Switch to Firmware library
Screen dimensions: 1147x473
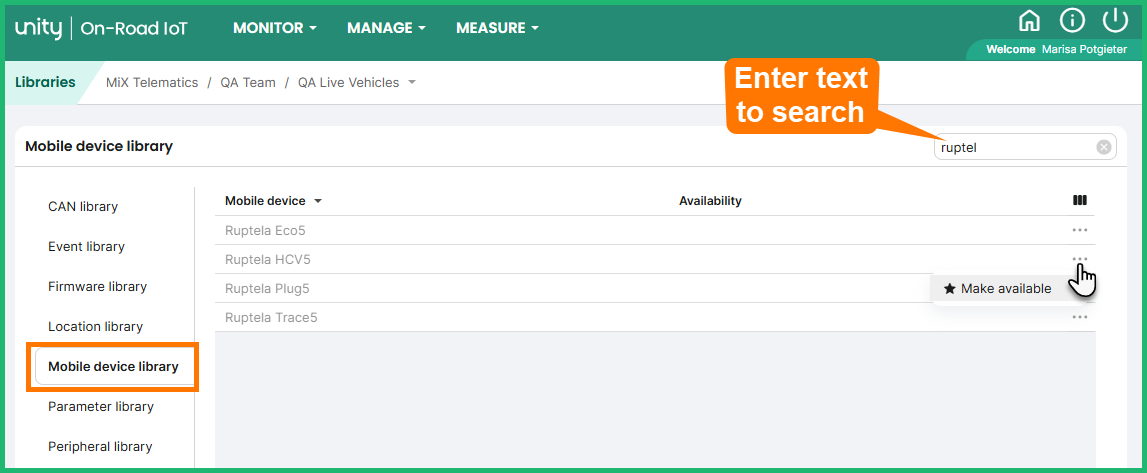coord(97,287)
